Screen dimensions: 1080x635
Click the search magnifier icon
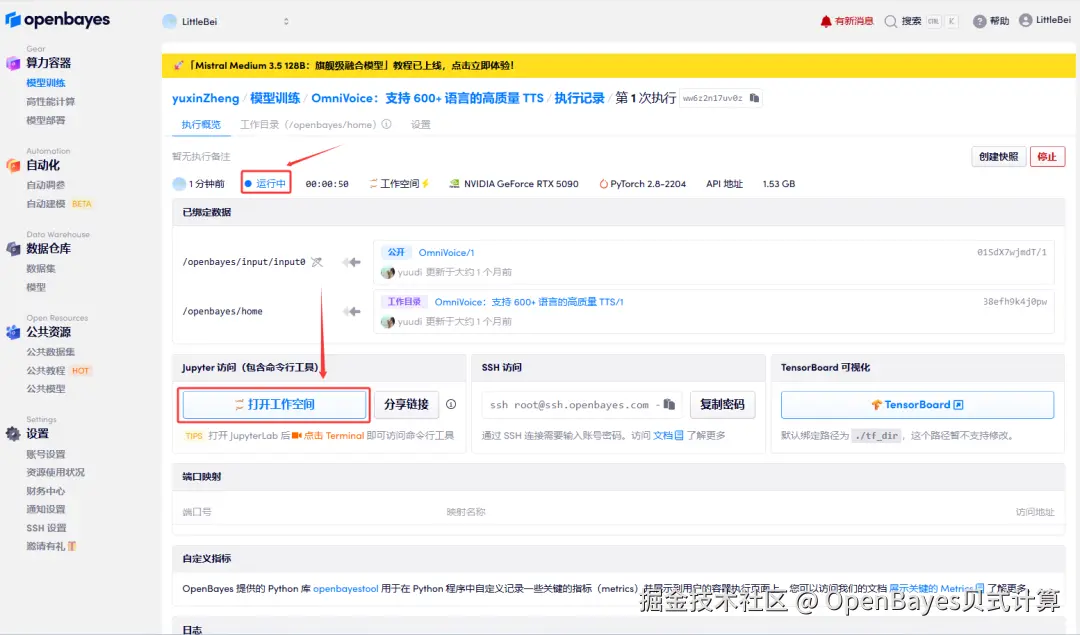pos(891,21)
